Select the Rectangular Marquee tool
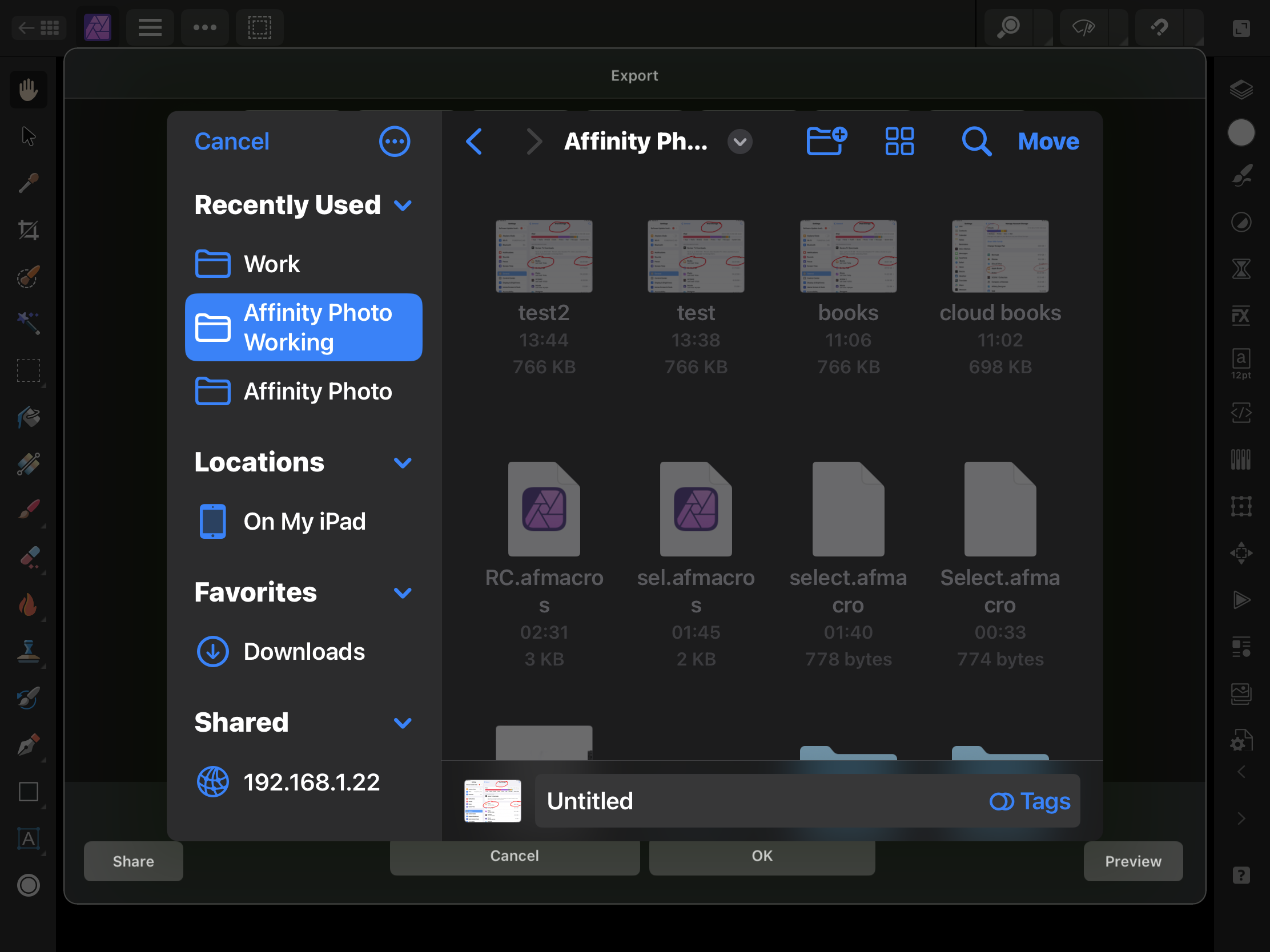 coord(28,371)
